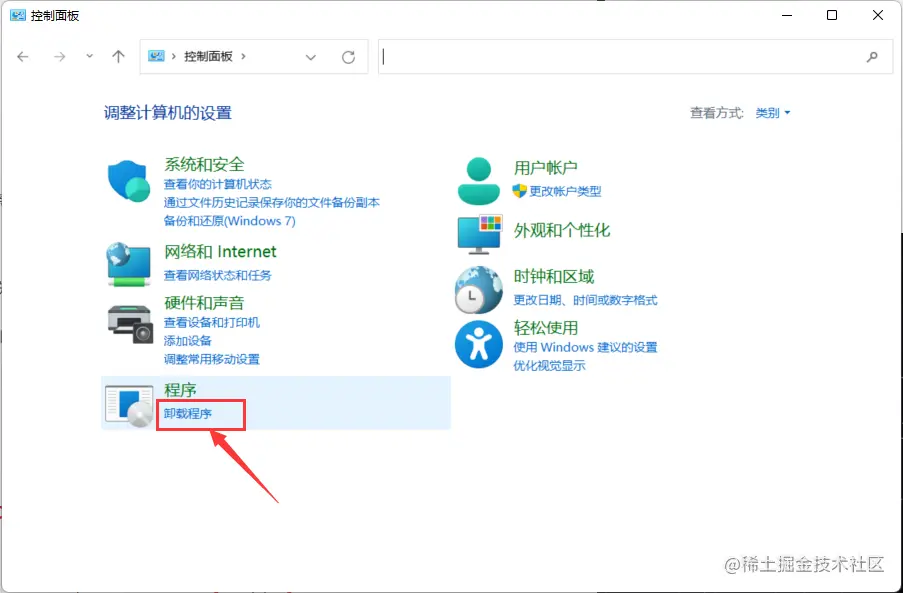
Task: Open the Appearance and Personalization monitor icon
Action: [x=480, y=234]
